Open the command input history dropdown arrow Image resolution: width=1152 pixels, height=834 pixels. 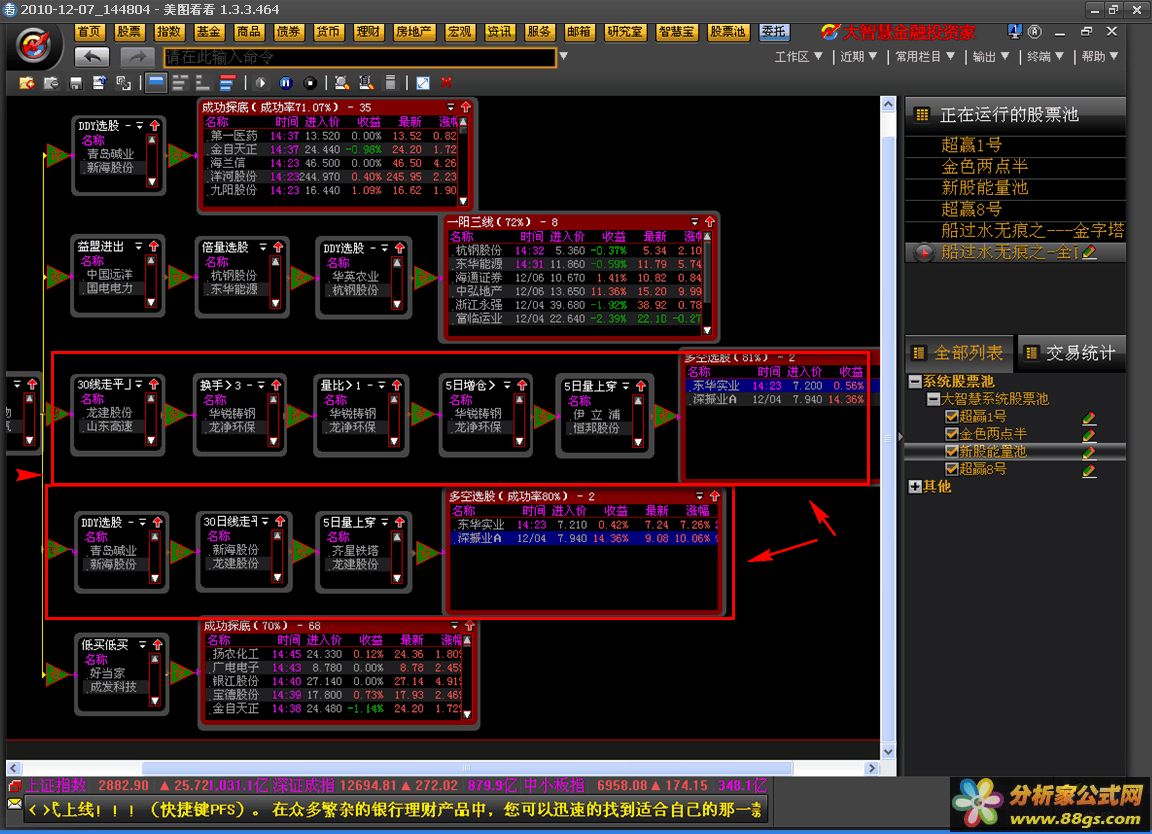[x=564, y=56]
